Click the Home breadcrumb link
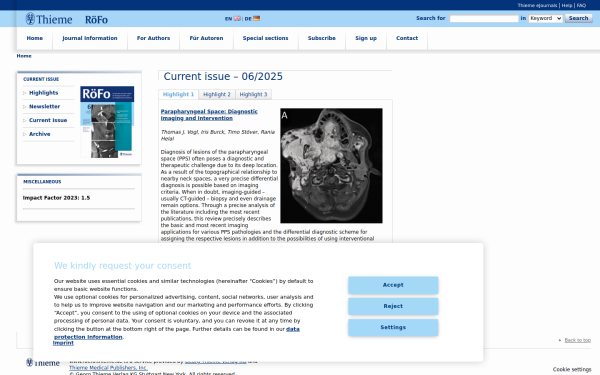600x375 pixels. point(24,56)
